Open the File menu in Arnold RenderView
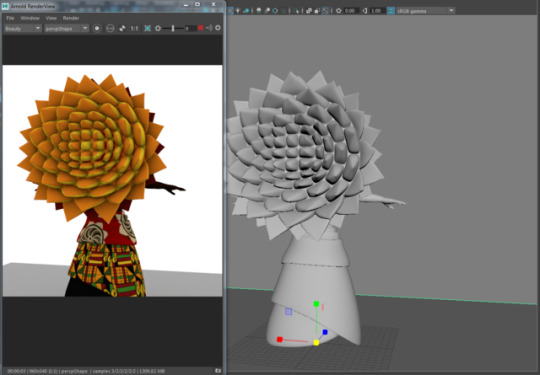The height and width of the screenshot is (375, 540). click(x=10, y=18)
